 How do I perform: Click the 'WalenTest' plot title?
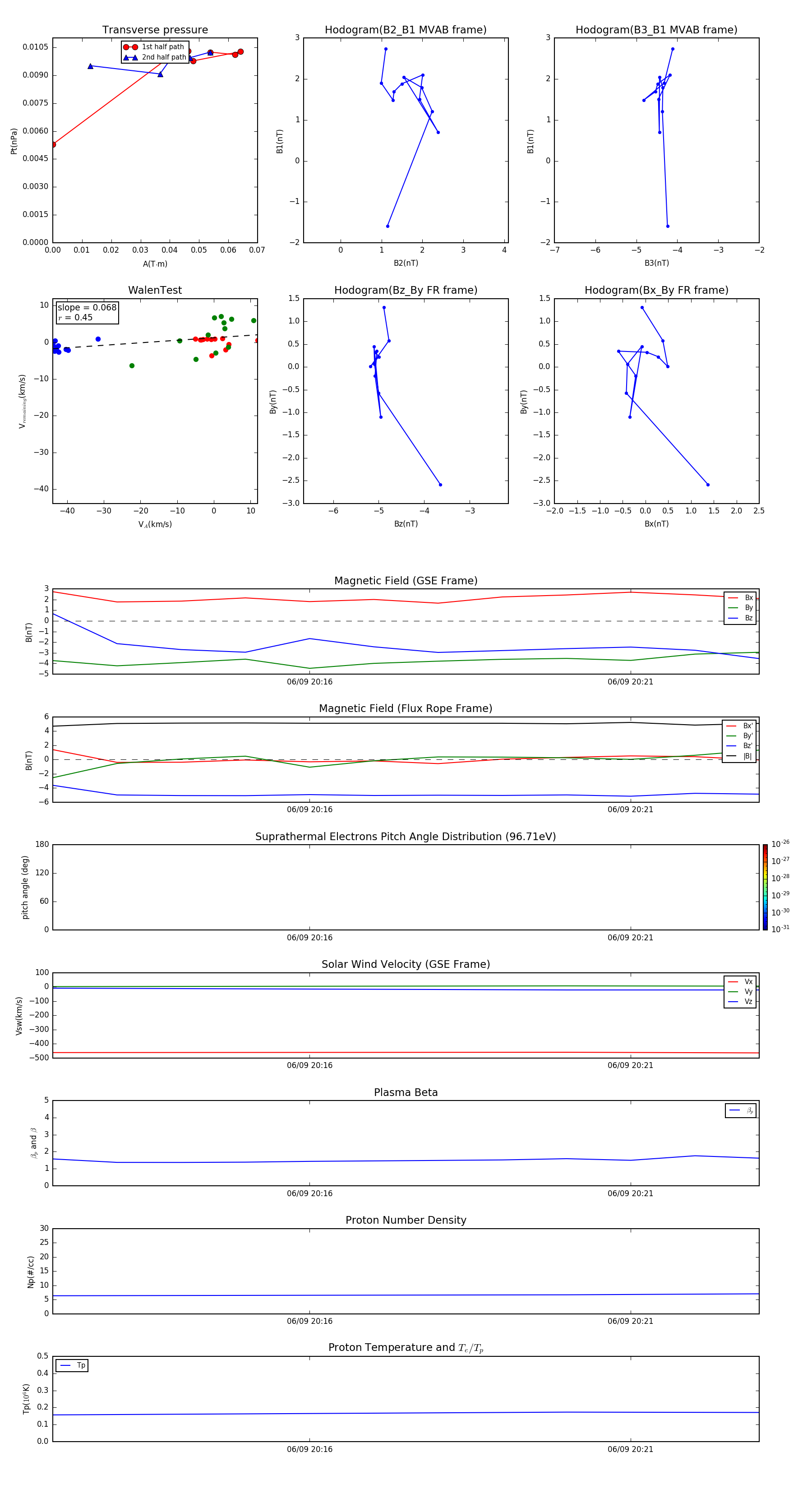click(155, 290)
